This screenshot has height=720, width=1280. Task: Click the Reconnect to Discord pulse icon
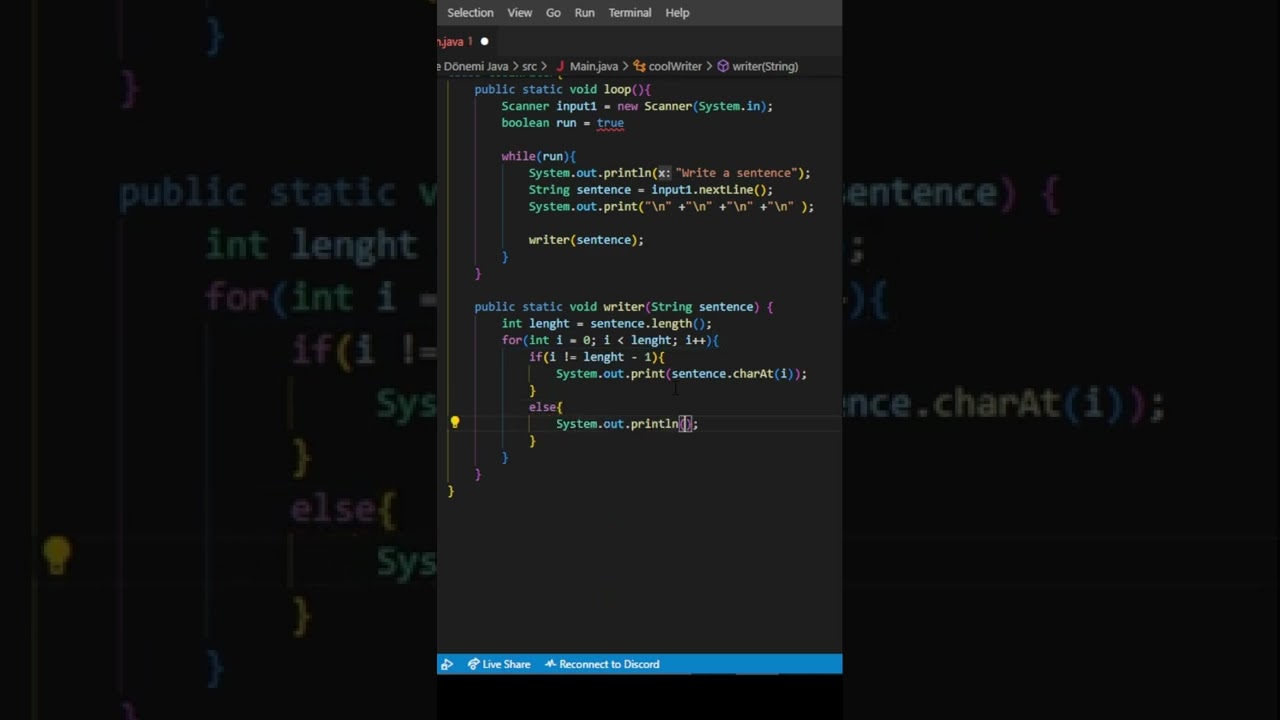point(550,664)
